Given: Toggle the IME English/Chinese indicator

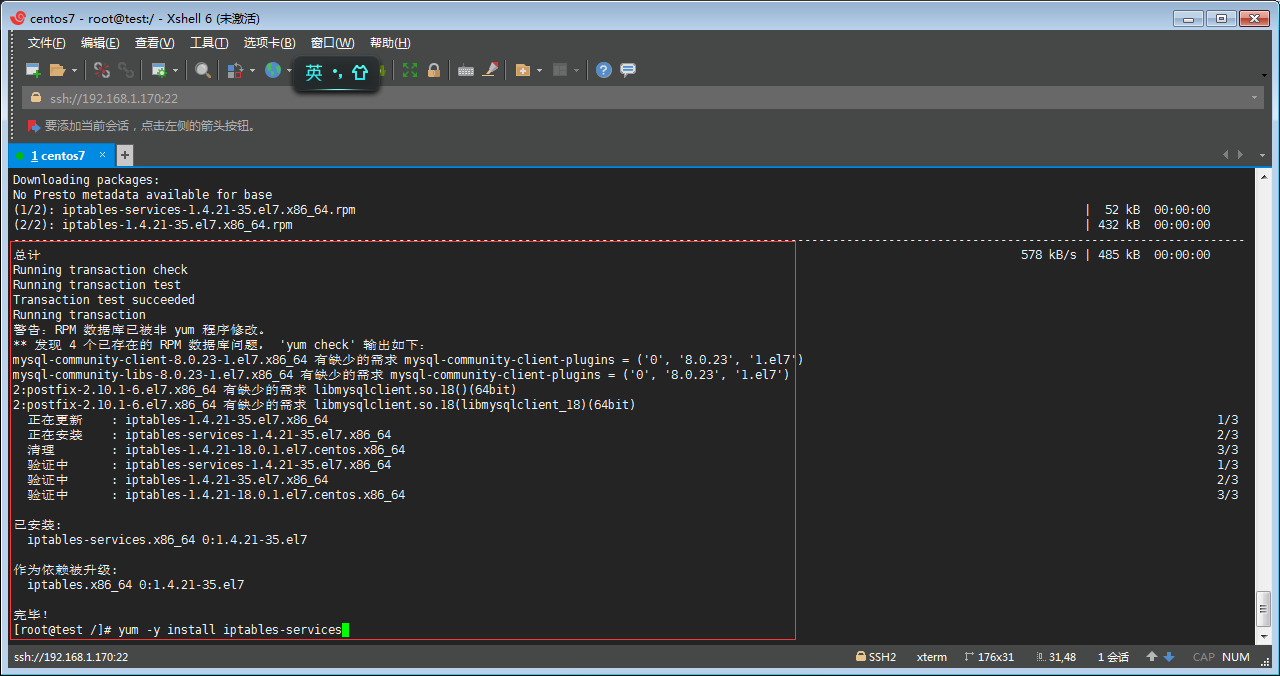Looking at the screenshot, I should (314, 73).
